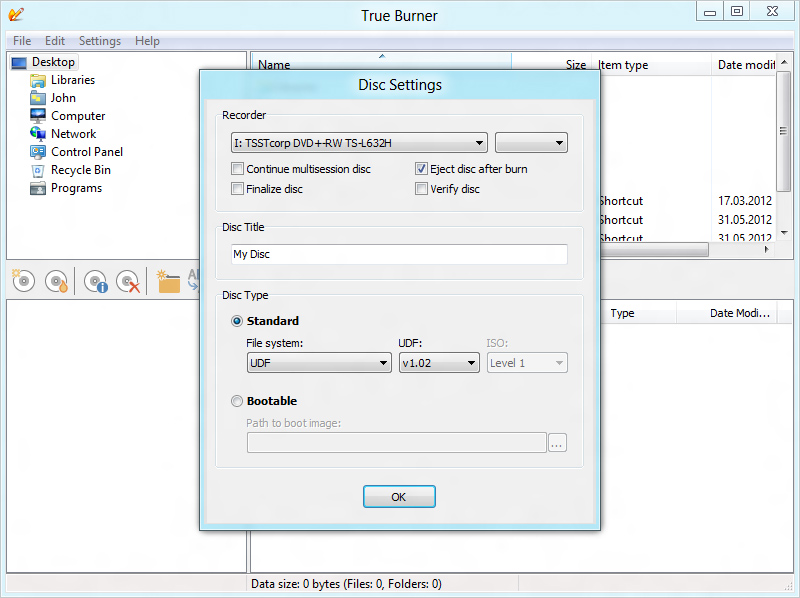Click the Disc Title text field

click(398, 254)
